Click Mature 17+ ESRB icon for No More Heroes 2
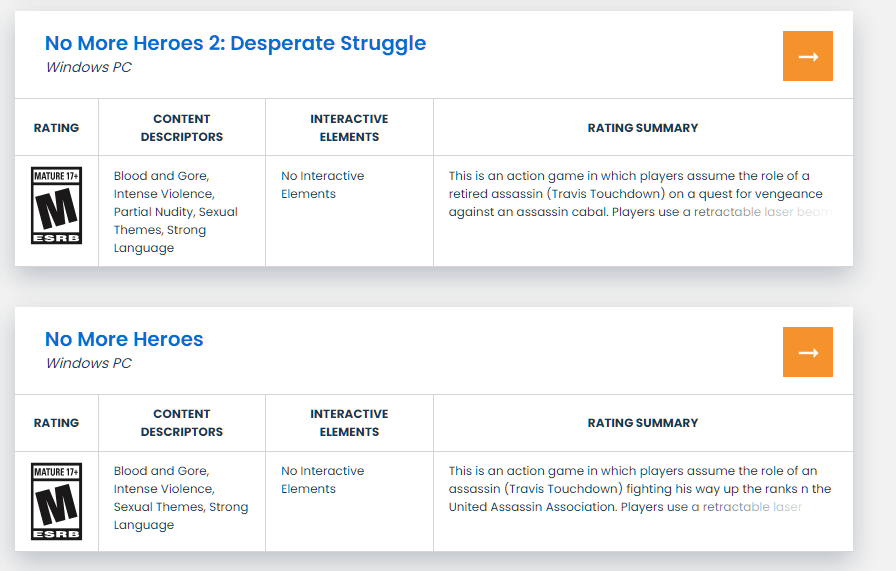 [56, 206]
